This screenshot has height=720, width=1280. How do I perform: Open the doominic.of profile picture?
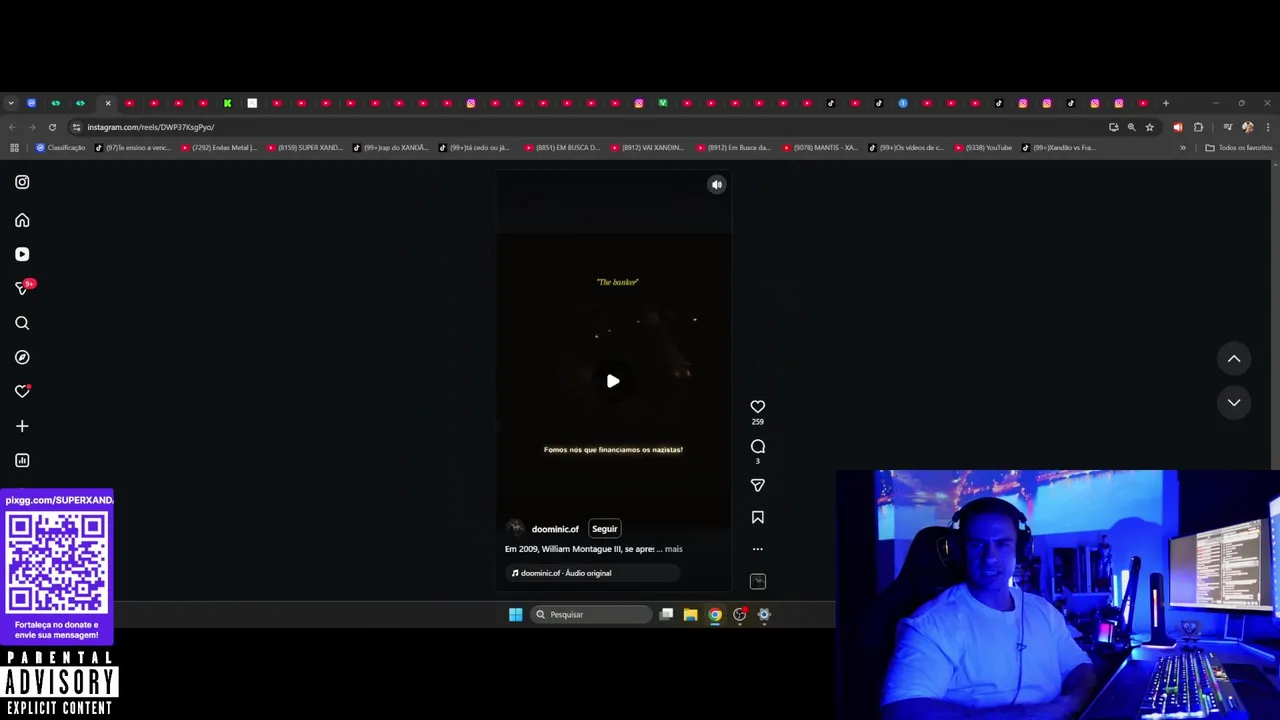tap(515, 529)
